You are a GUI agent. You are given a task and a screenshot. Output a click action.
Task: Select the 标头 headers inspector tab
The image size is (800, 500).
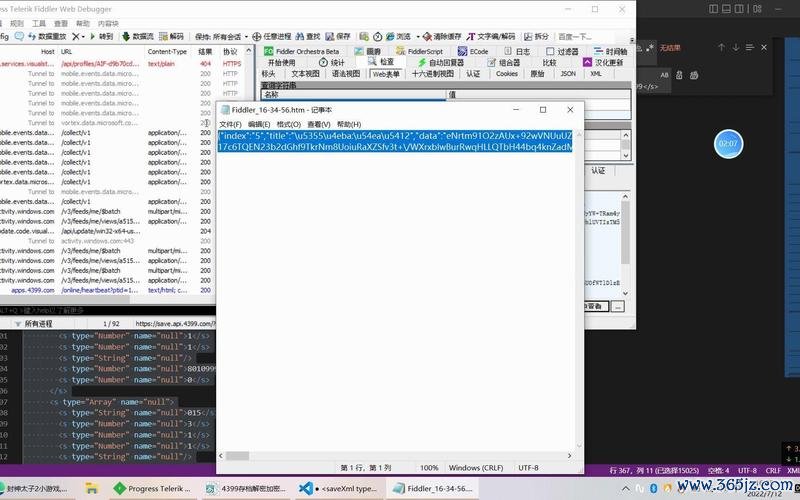(269, 73)
